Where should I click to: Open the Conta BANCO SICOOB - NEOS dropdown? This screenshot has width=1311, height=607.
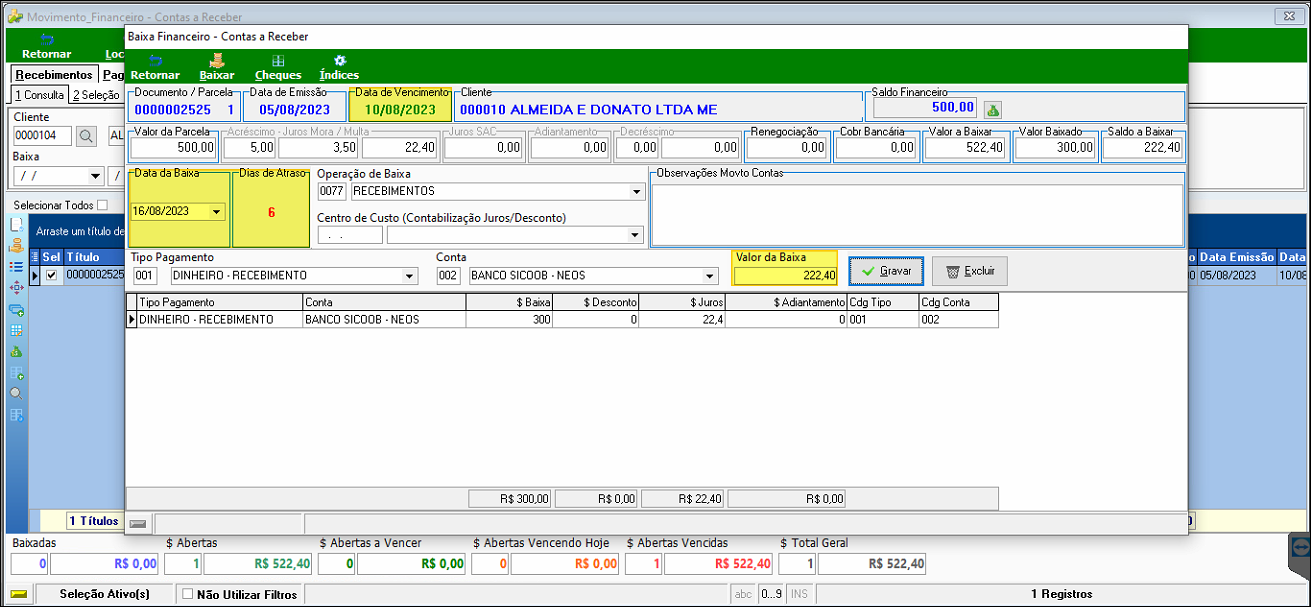pyautogui.click(x=710, y=276)
